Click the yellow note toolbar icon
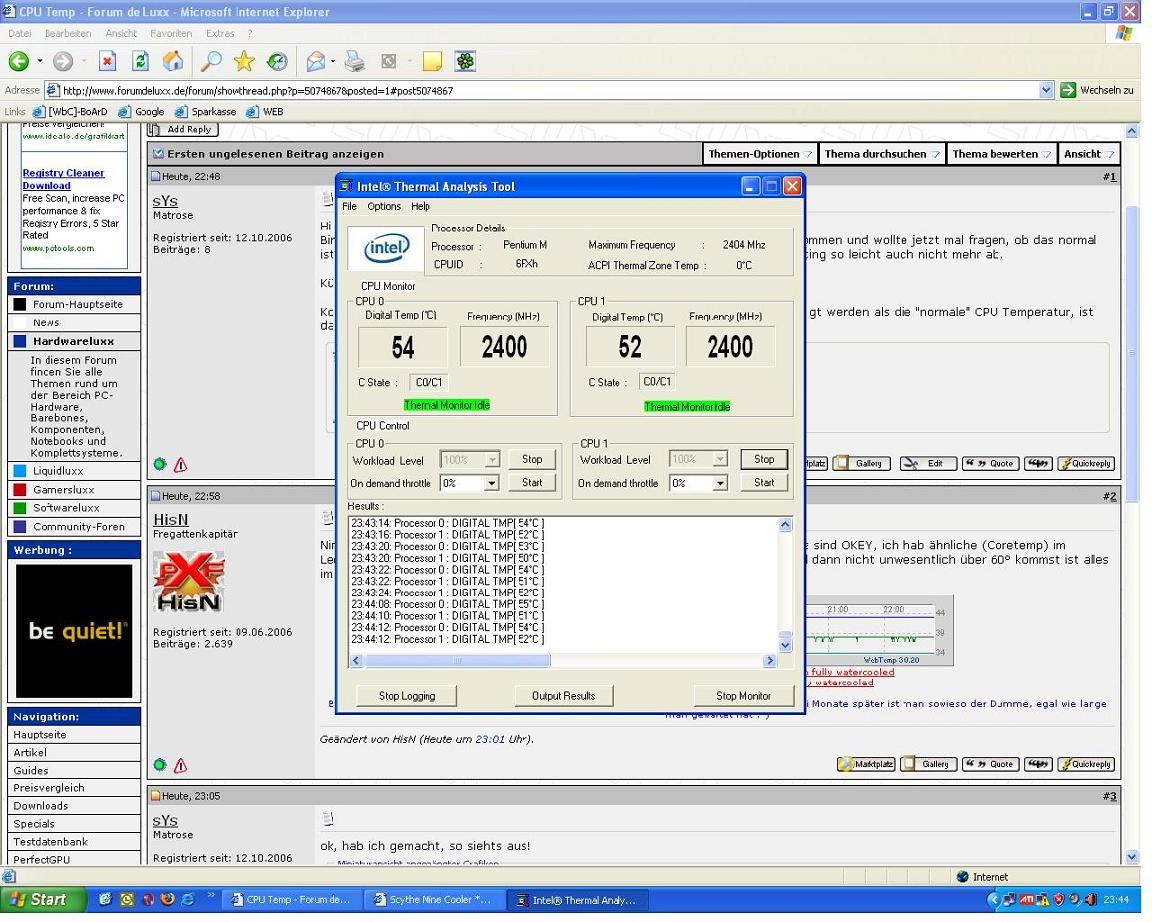Viewport: 1152px width, 922px height. pyautogui.click(x=432, y=62)
